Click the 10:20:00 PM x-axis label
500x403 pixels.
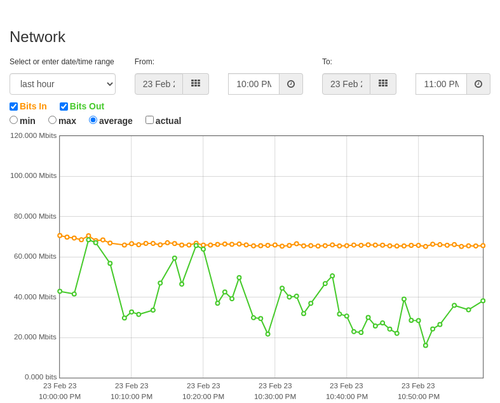tap(203, 397)
